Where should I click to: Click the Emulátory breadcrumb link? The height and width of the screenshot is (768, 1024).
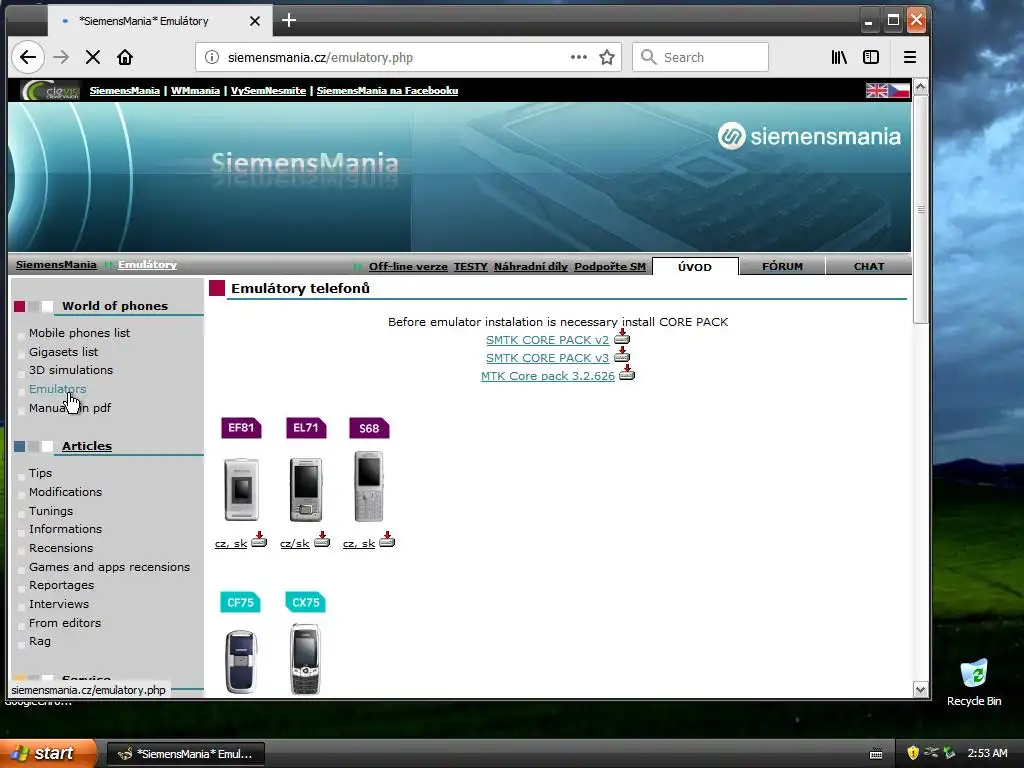[147, 264]
